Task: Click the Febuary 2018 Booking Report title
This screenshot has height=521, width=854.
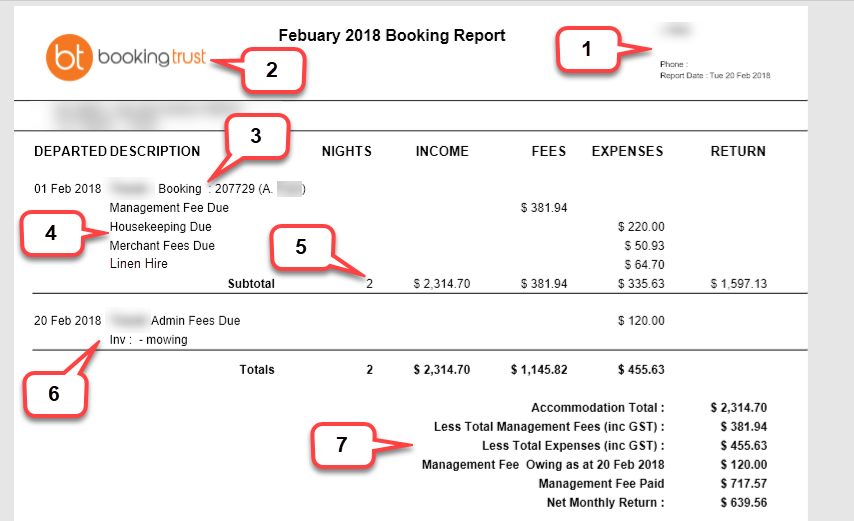Action: (x=391, y=36)
